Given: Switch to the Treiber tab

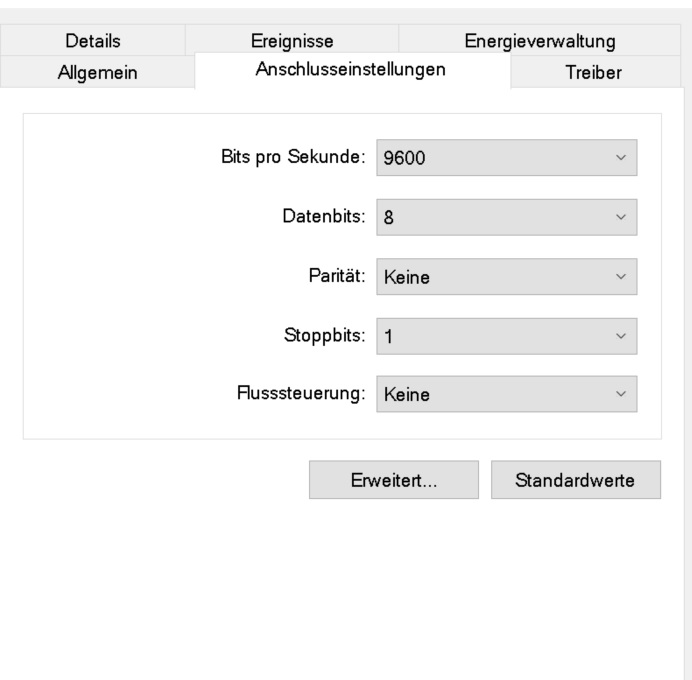Looking at the screenshot, I should 595,72.
